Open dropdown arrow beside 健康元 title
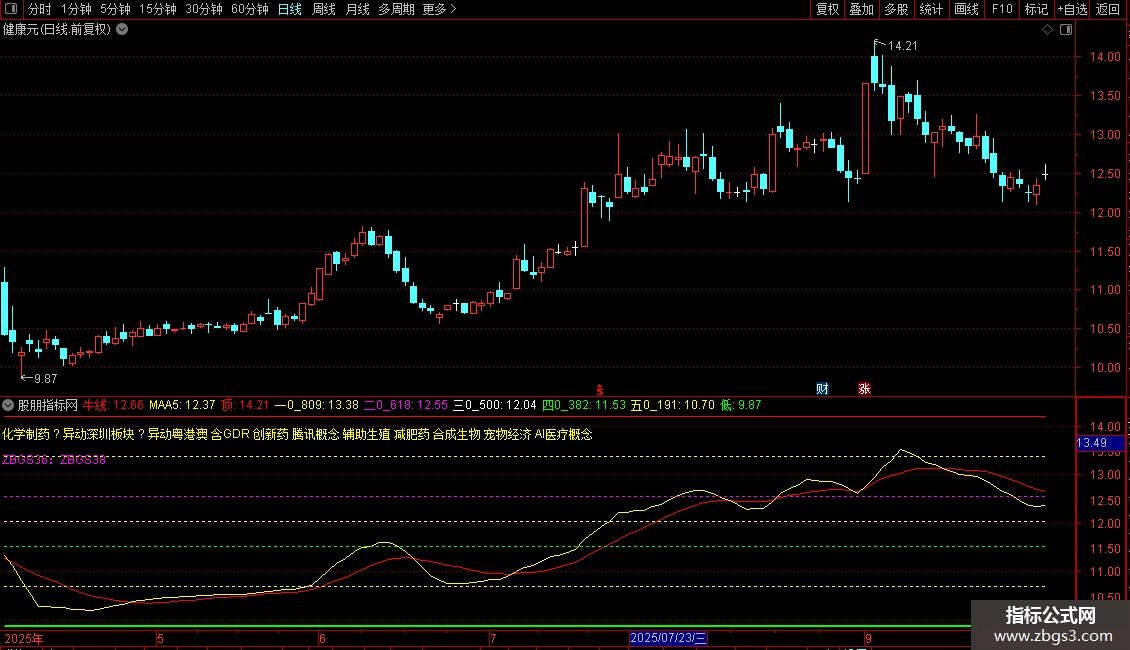 [122, 29]
